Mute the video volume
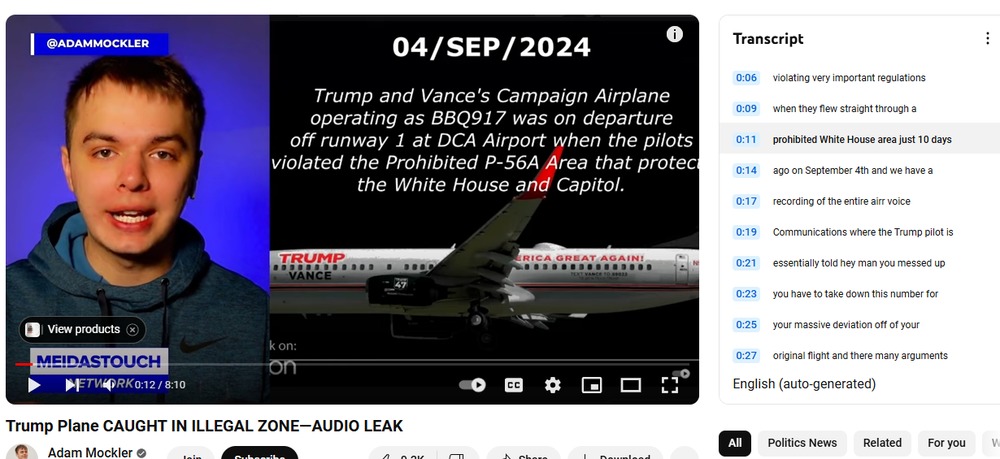 pos(110,384)
